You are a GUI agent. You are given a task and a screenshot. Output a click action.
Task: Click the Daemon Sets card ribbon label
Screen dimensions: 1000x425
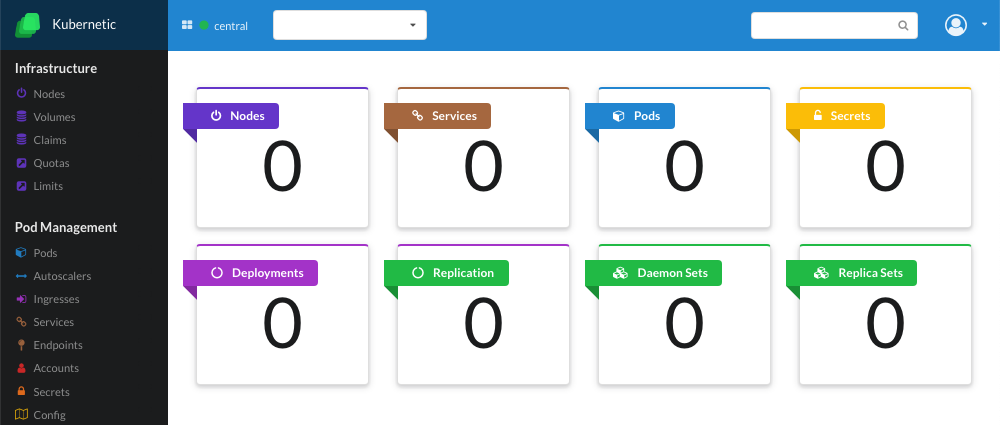coord(654,272)
